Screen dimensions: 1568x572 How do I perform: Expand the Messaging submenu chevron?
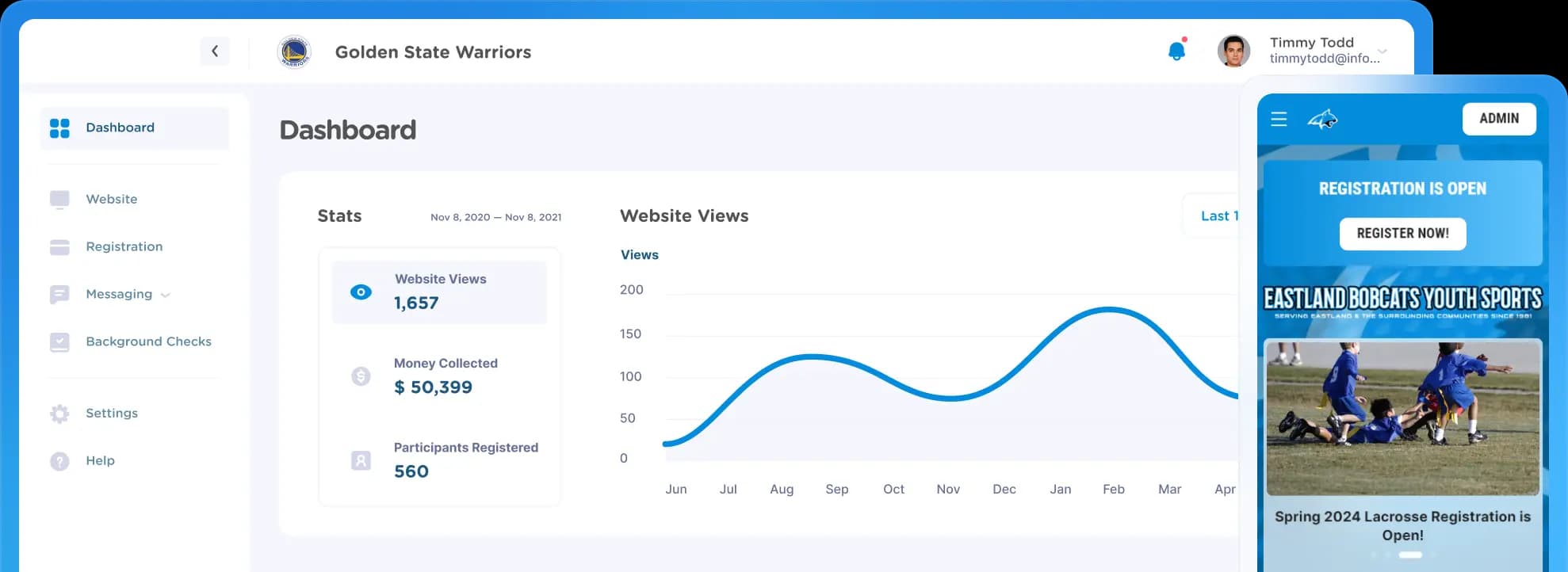coord(166,295)
